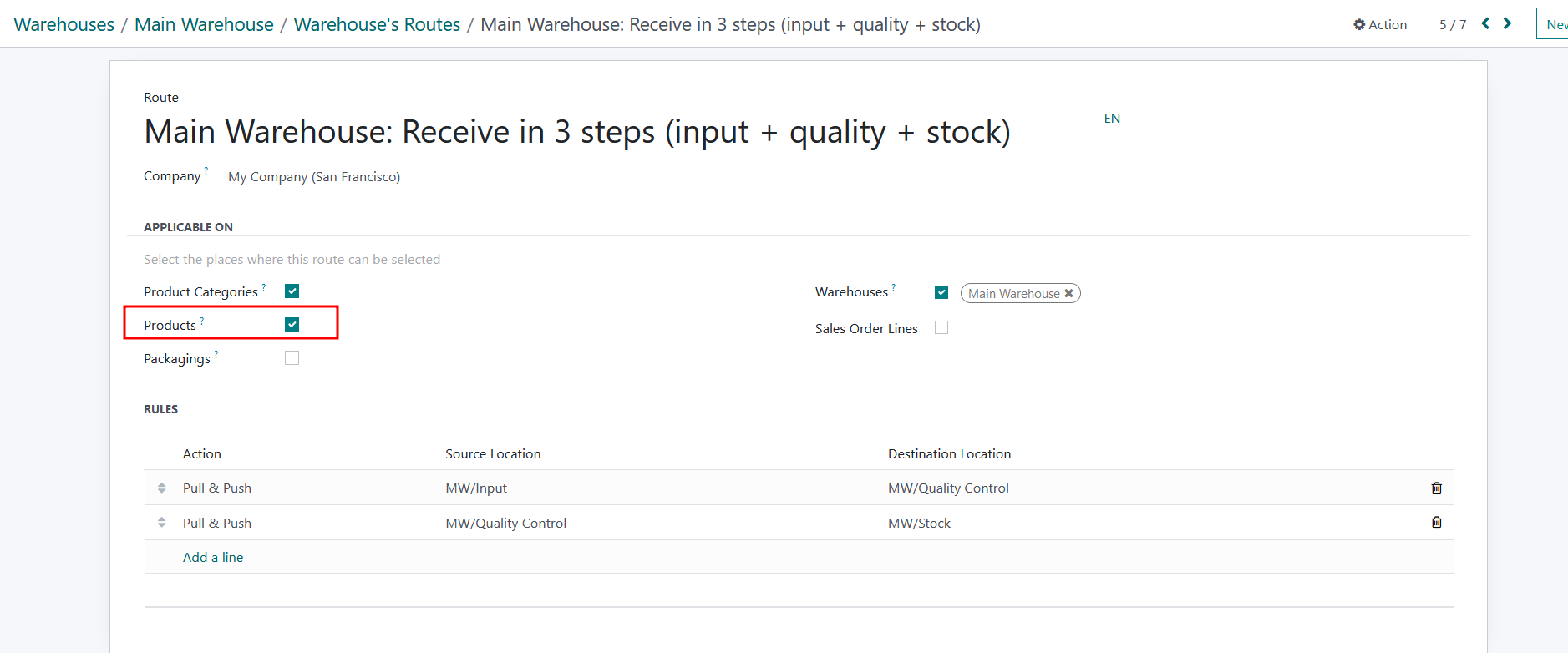Go to next record arrow
The image size is (1568, 653).
pyautogui.click(x=1508, y=23)
